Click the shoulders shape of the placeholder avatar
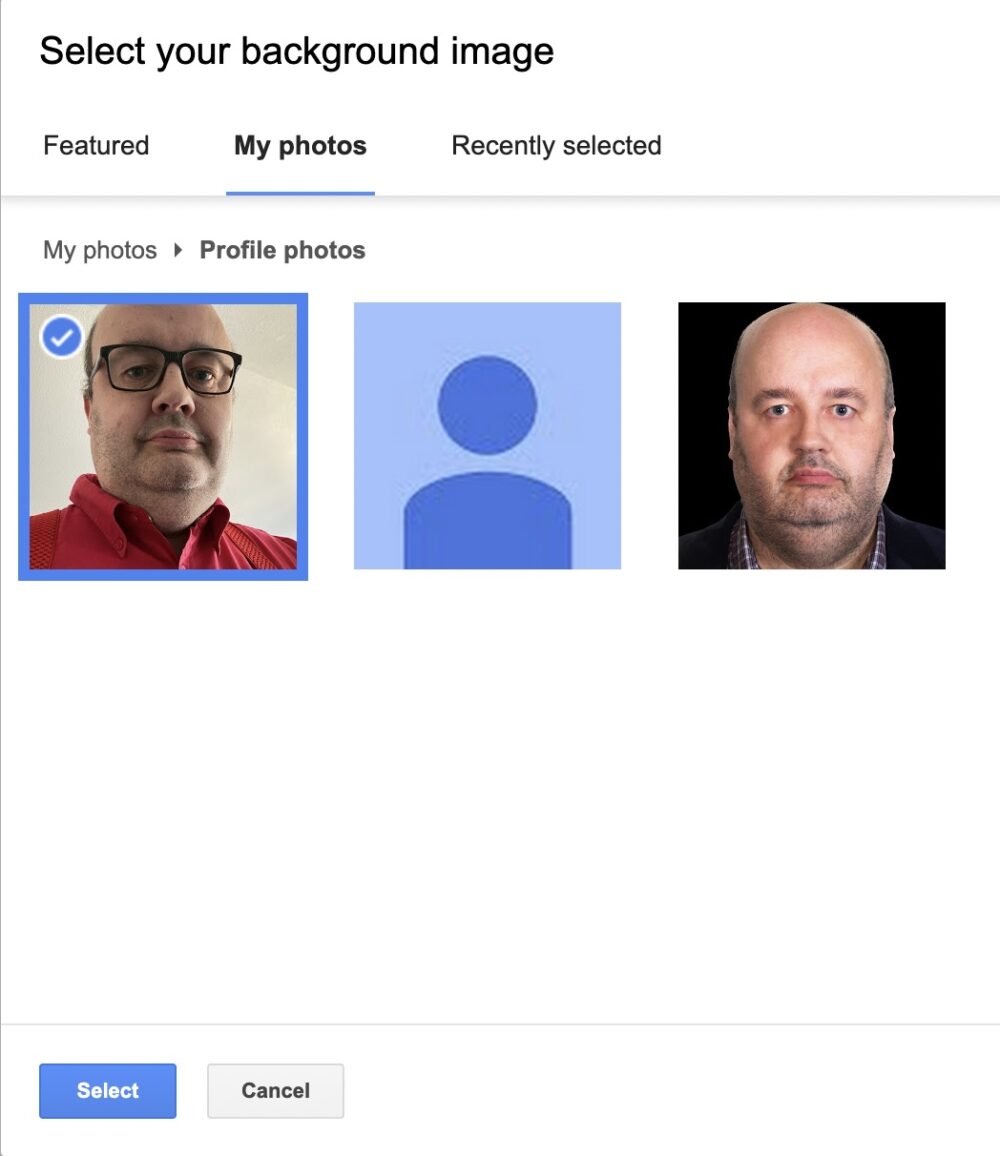The height and width of the screenshot is (1156, 1000). pyautogui.click(x=487, y=520)
